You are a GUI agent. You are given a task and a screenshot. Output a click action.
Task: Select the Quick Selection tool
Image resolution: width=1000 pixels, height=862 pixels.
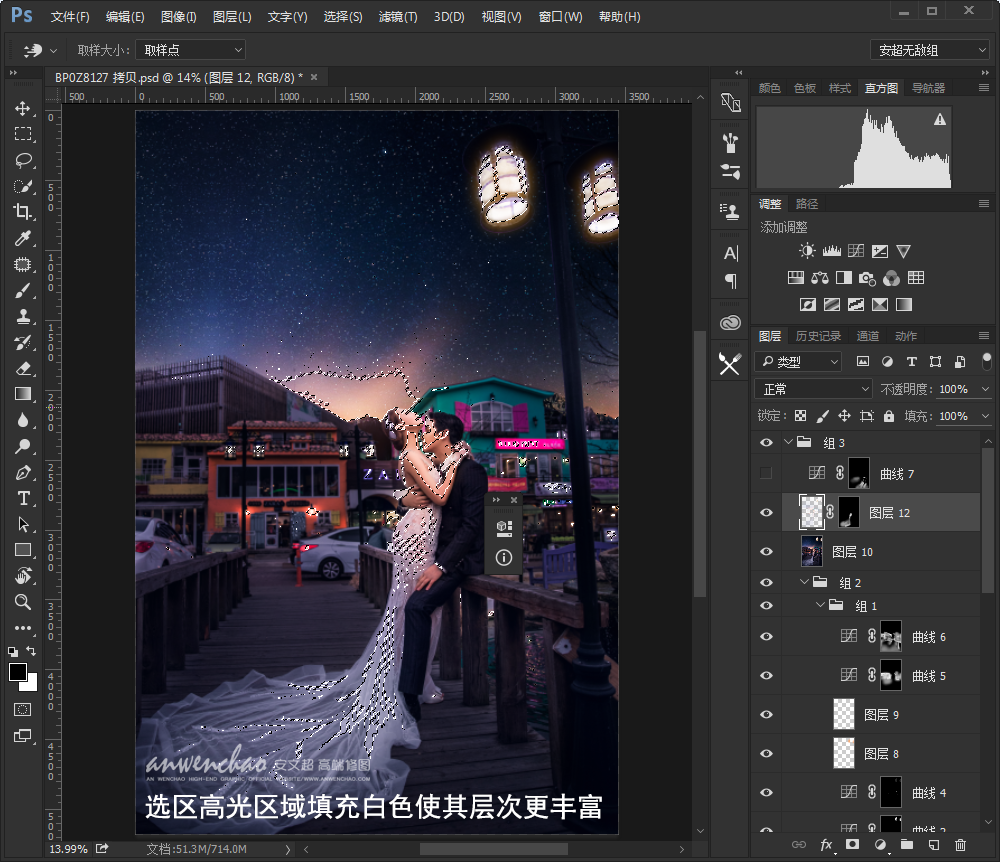coord(23,186)
